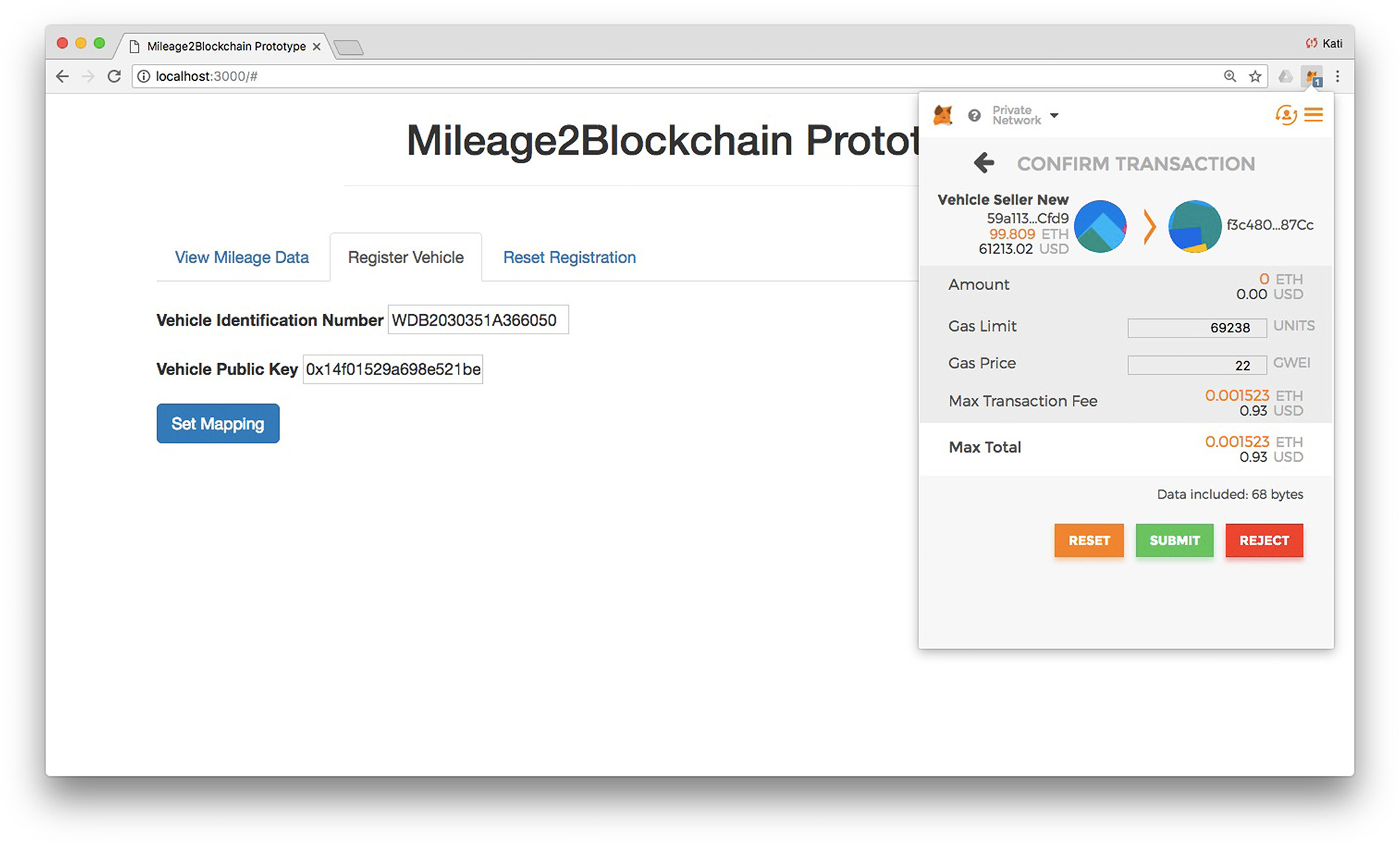Switch to the View Mileage Data tab
The image size is (1400, 846).
(241, 257)
